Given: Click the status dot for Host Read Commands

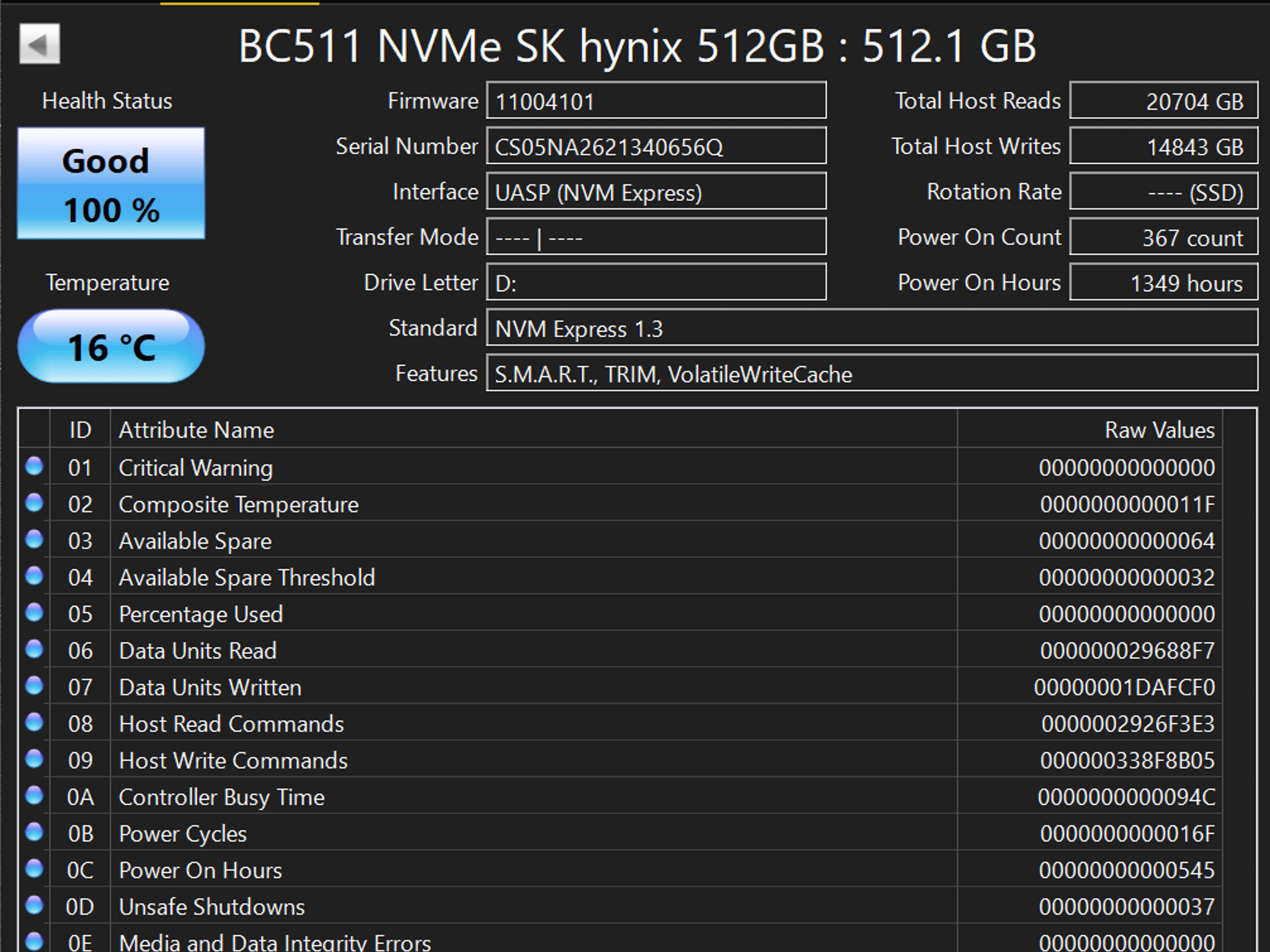Looking at the screenshot, I should 34,722.
